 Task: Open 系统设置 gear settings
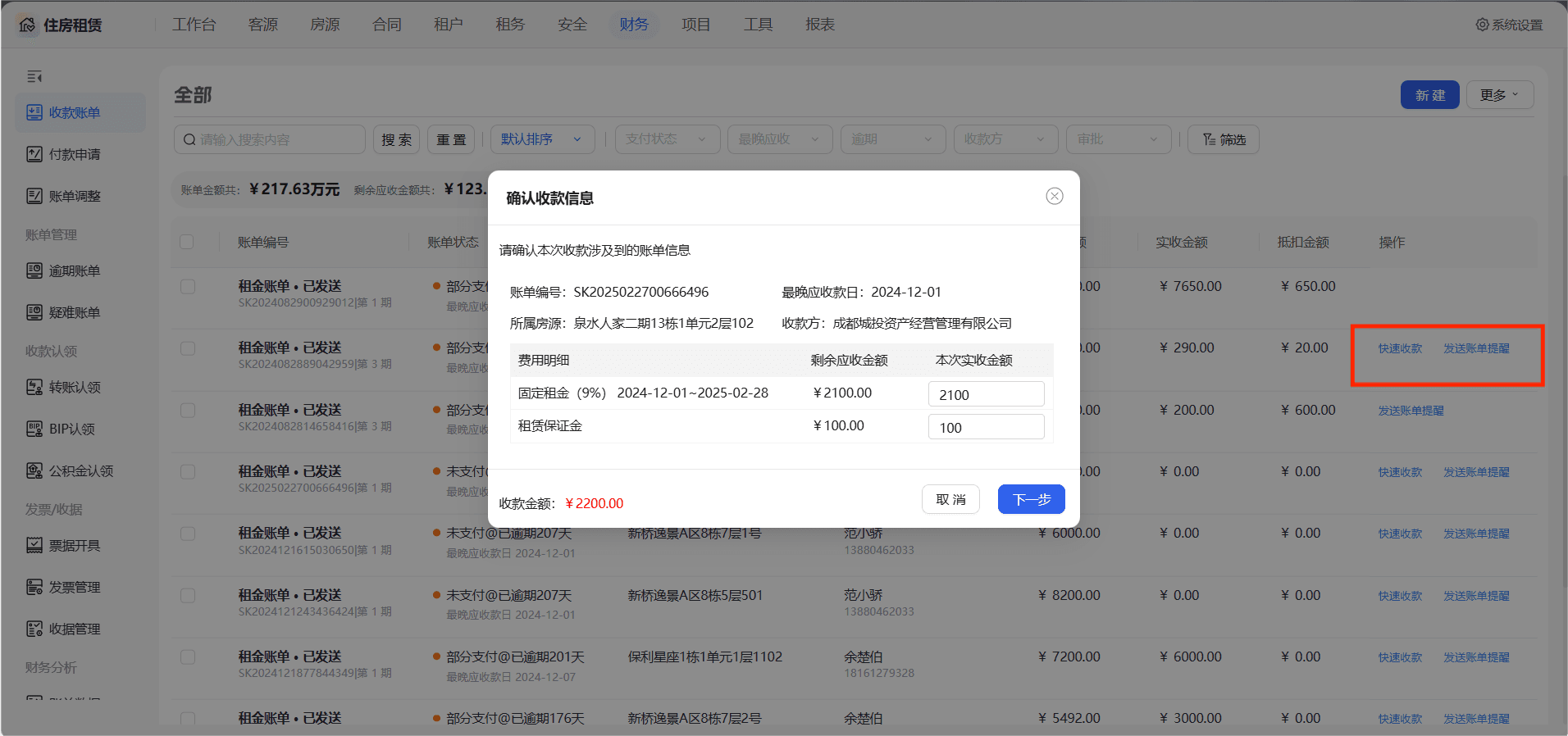click(1509, 25)
